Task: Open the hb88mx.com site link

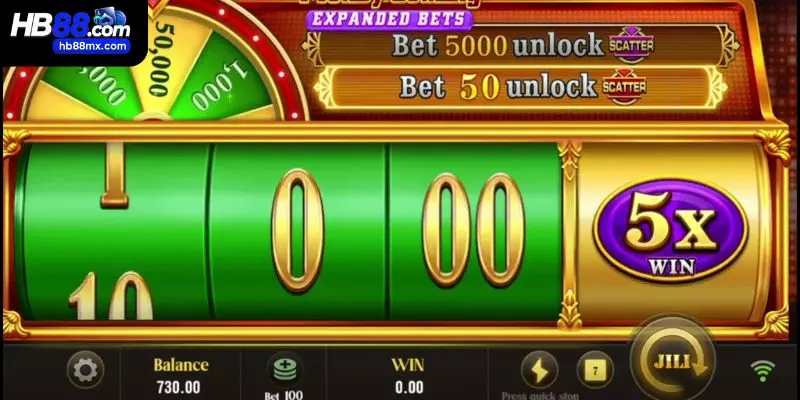Action: pos(92,46)
